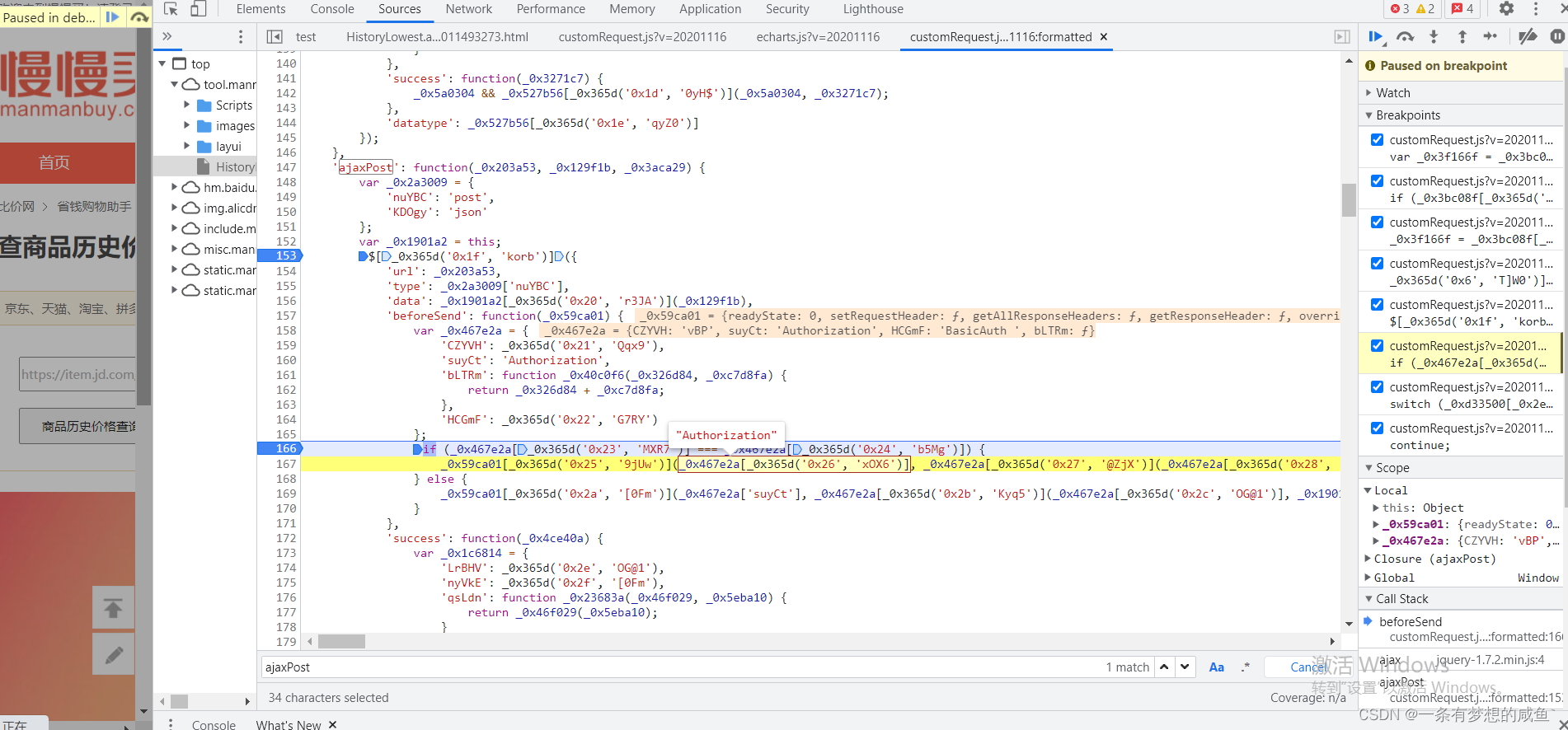This screenshot has height=730, width=1568.
Task: Toggle debugger sidebar pane icon
Action: click(x=1342, y=36)
